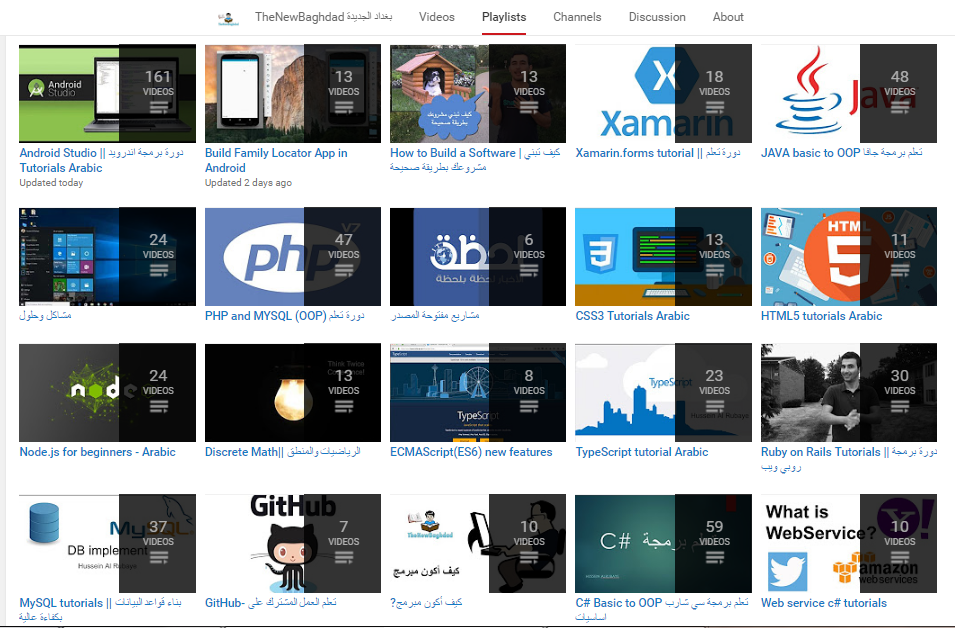
Task: Open the Family Locator App playlist thumbnail
Action: [293, 93]
